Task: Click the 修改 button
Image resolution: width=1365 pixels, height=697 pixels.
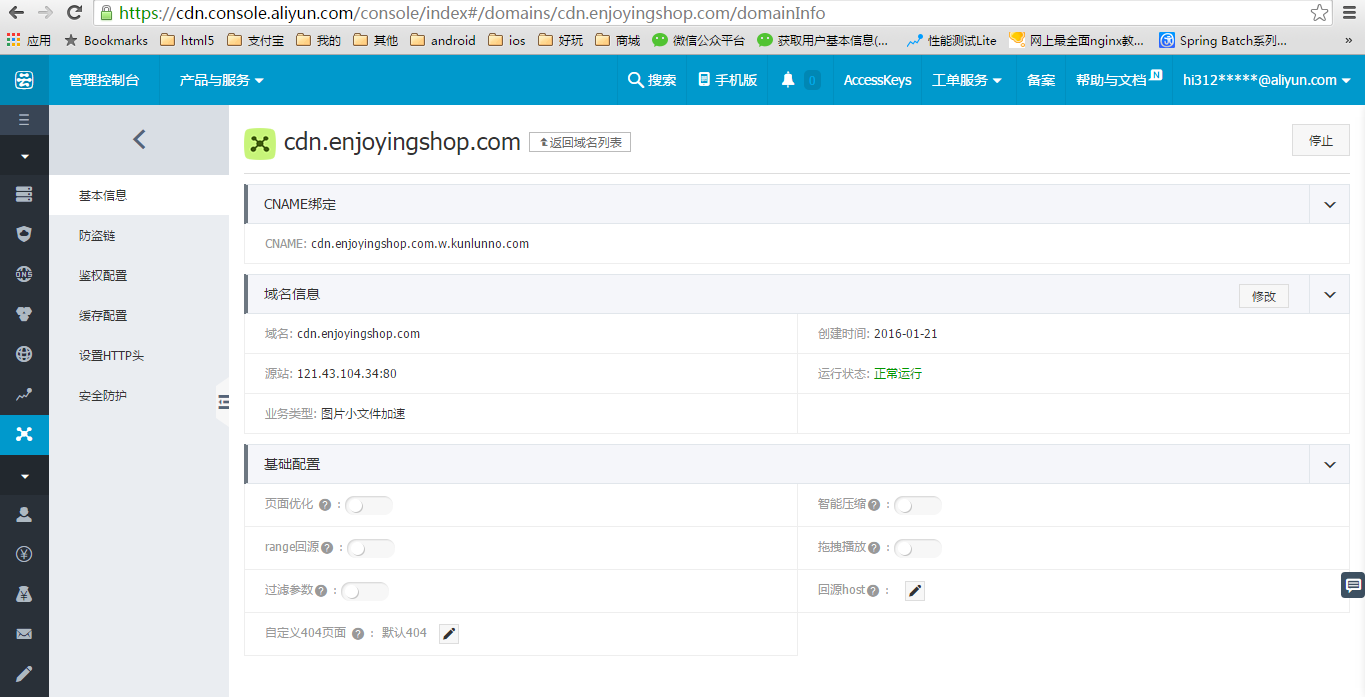Action: 1264,296
